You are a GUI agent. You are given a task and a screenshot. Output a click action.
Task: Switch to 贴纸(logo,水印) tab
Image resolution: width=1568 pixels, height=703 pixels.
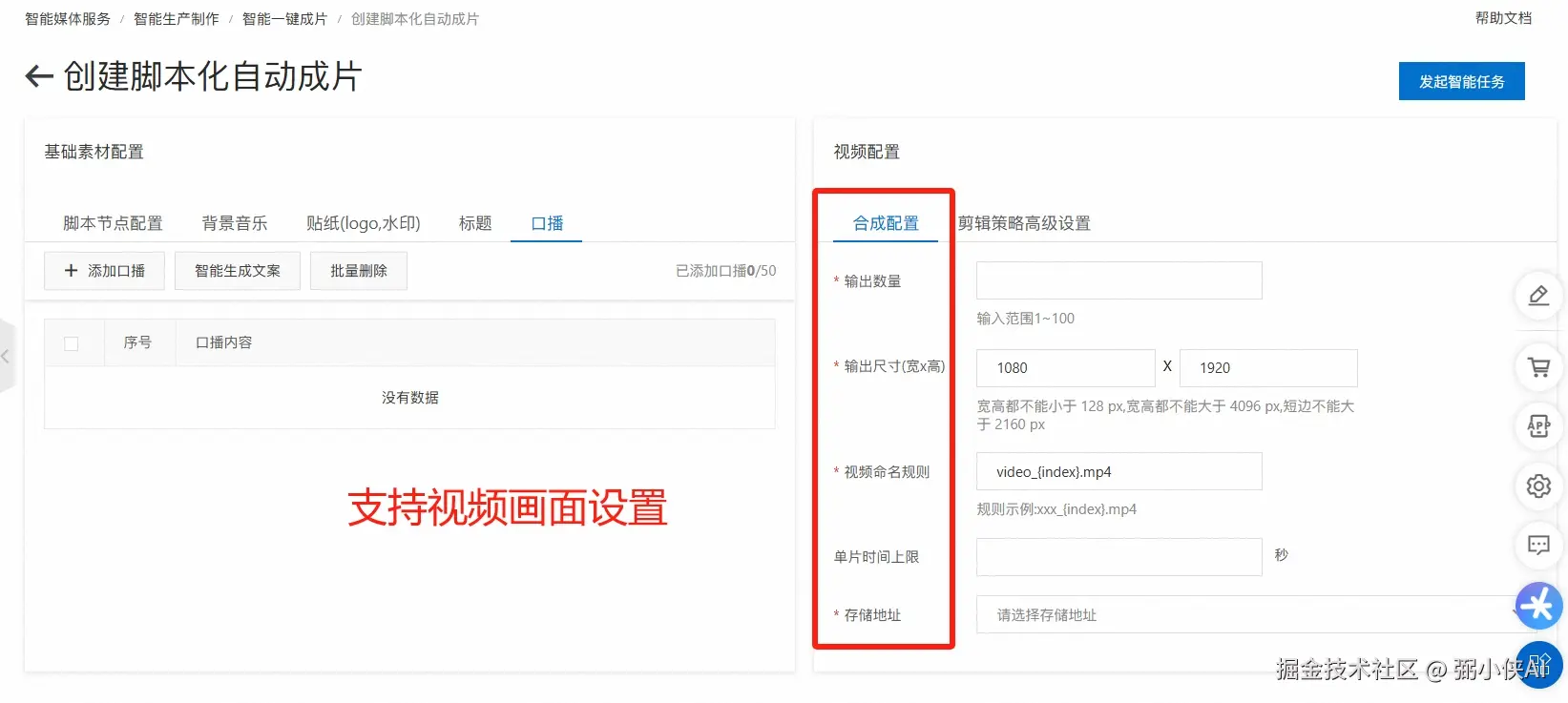coord(364,223)
